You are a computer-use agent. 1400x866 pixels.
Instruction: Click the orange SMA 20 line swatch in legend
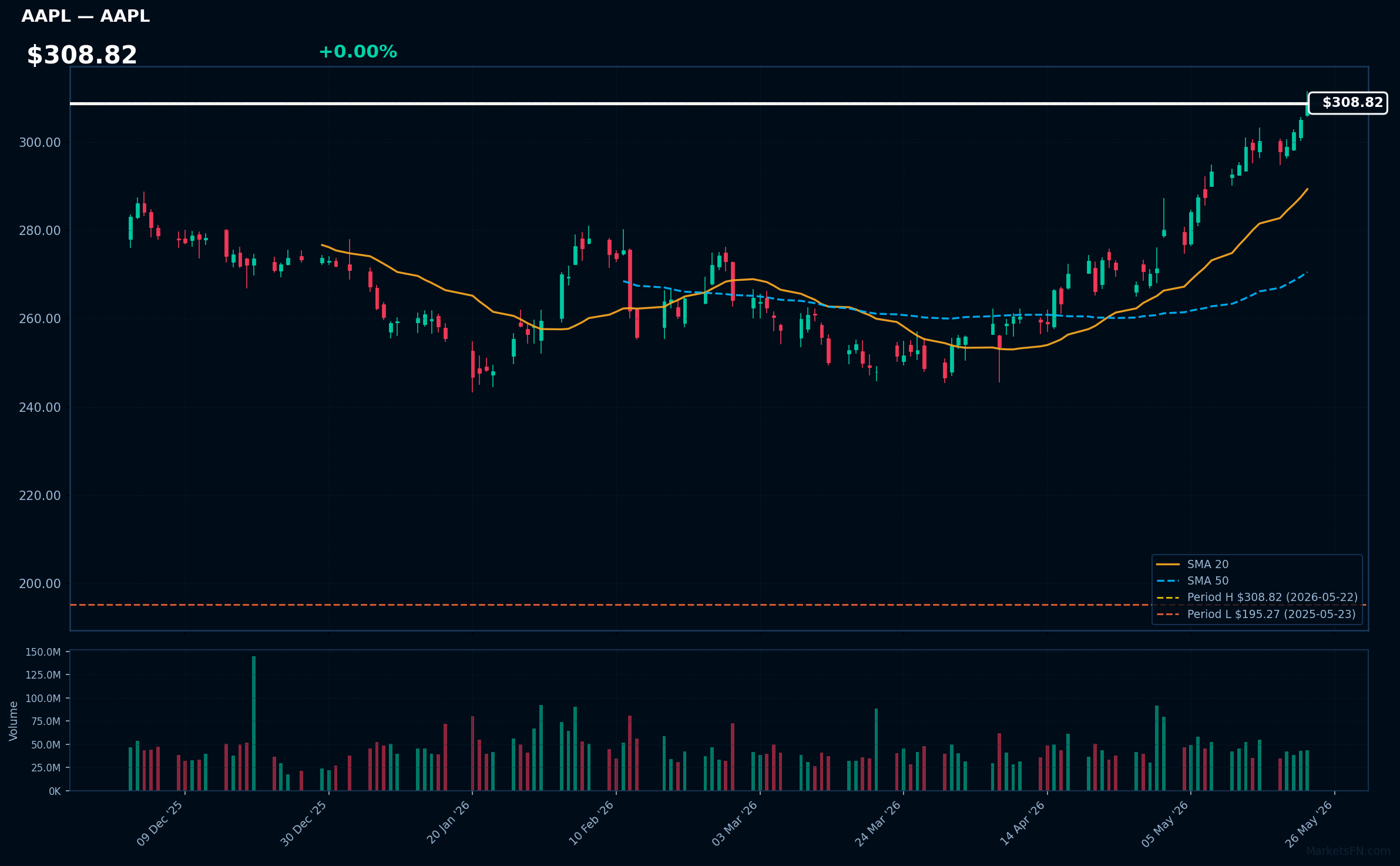coord(1168,565)
